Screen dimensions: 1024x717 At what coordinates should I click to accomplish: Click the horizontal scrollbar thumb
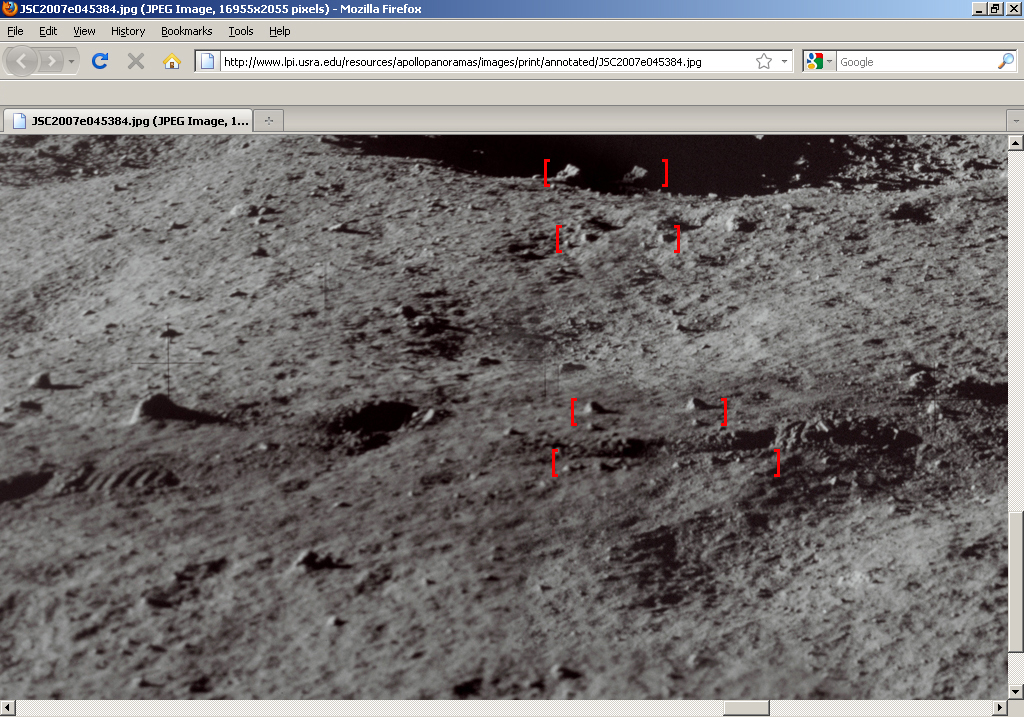point(746,707)
